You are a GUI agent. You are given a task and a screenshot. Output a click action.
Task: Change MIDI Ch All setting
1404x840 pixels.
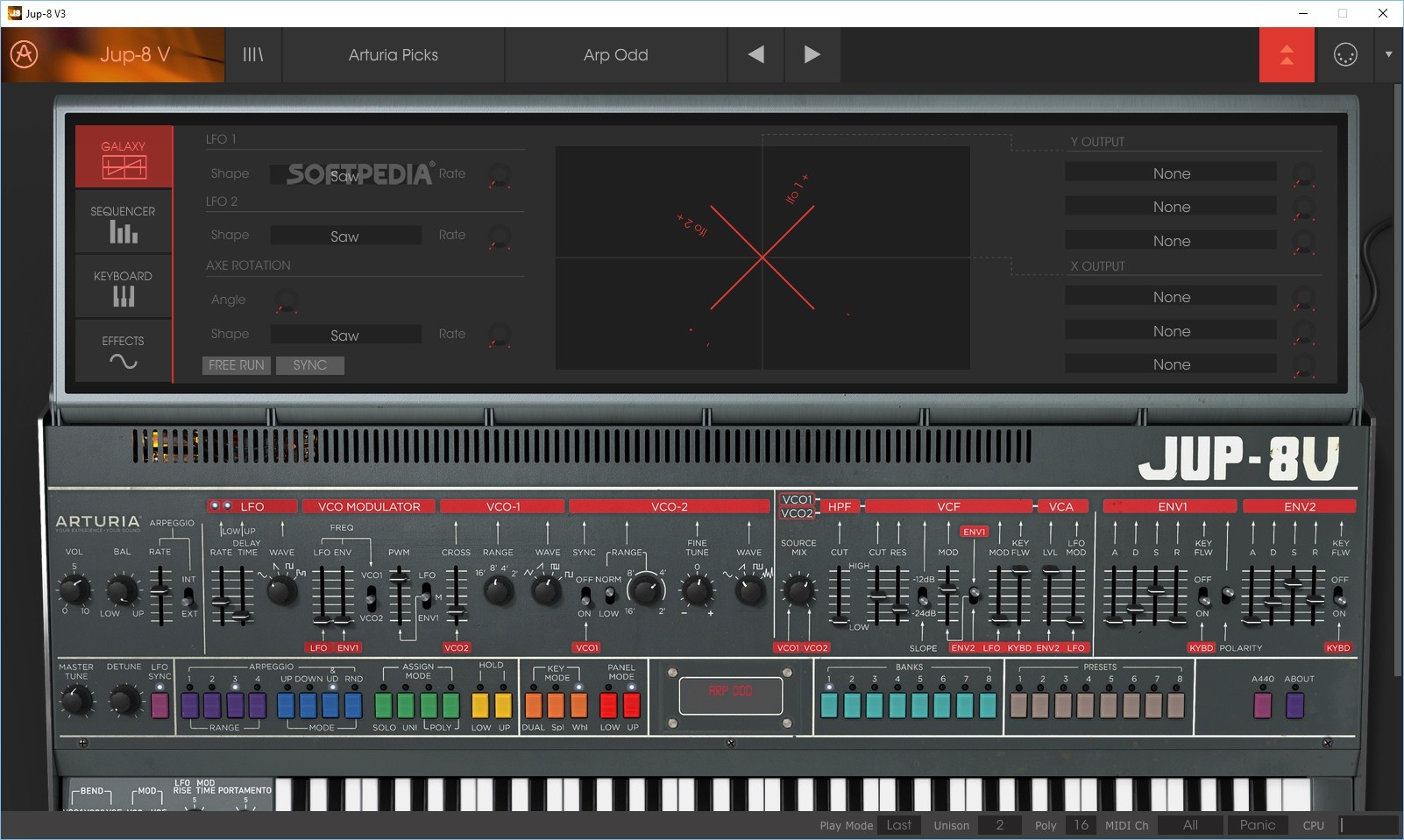1190,825
